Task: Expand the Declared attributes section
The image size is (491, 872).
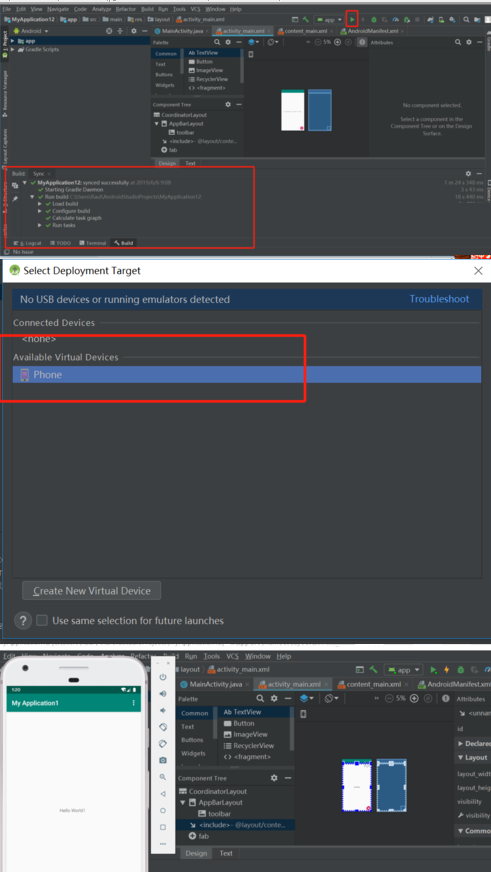Action: (x=461, y=743)
